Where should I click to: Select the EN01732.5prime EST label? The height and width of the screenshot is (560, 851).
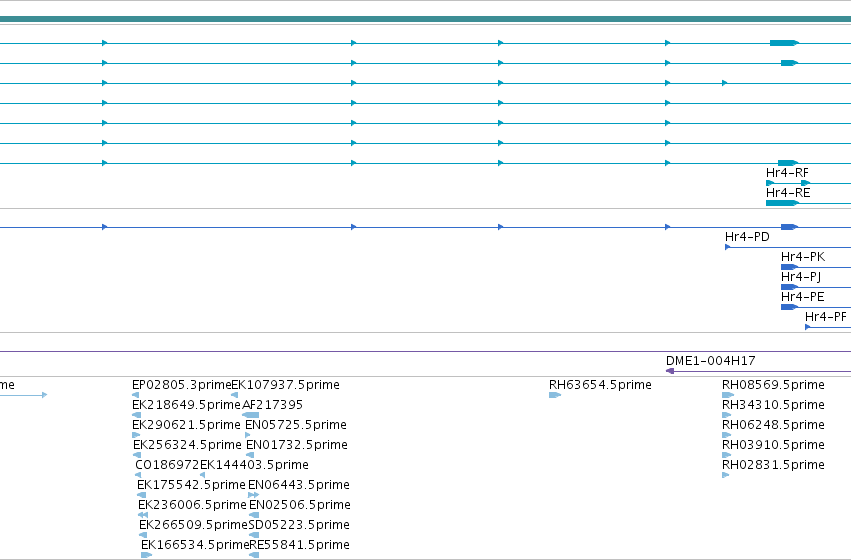point(297,446)
